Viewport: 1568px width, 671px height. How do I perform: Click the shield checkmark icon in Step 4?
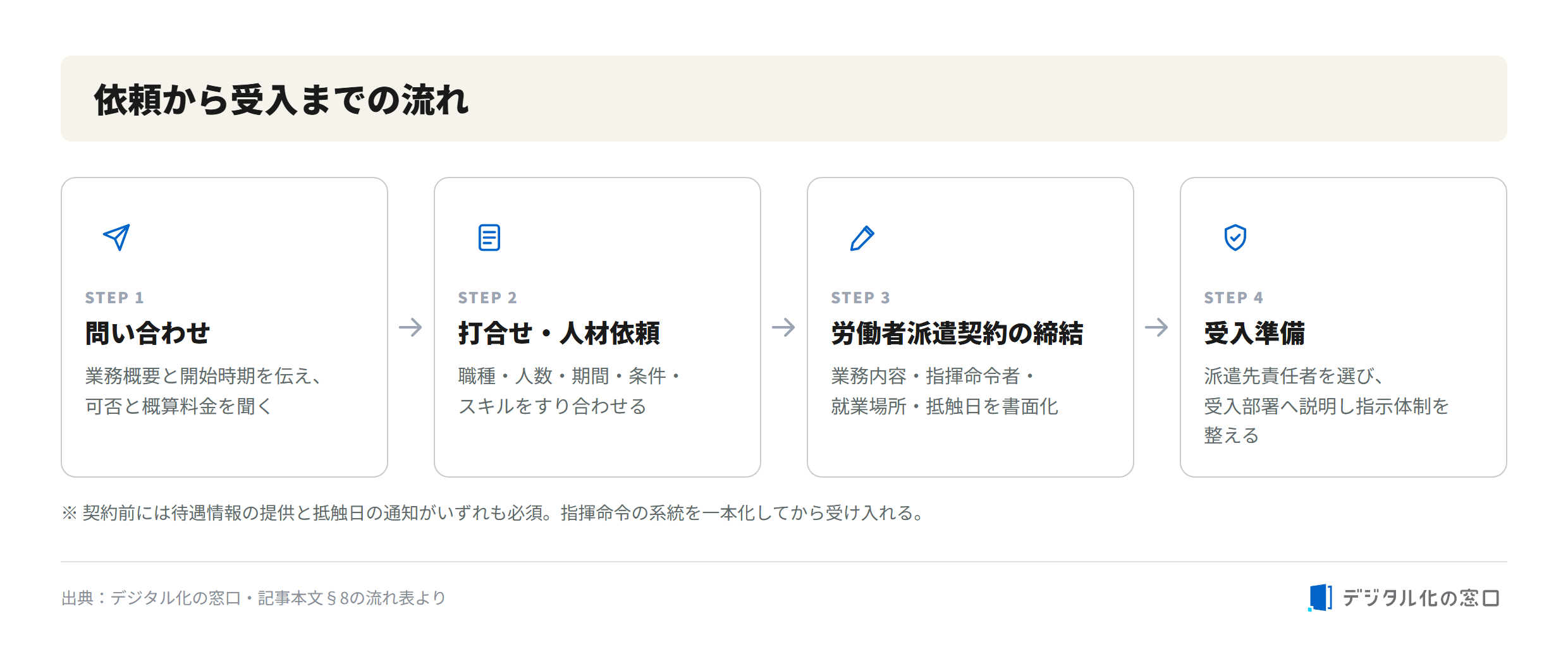[x=1235, y=238]
